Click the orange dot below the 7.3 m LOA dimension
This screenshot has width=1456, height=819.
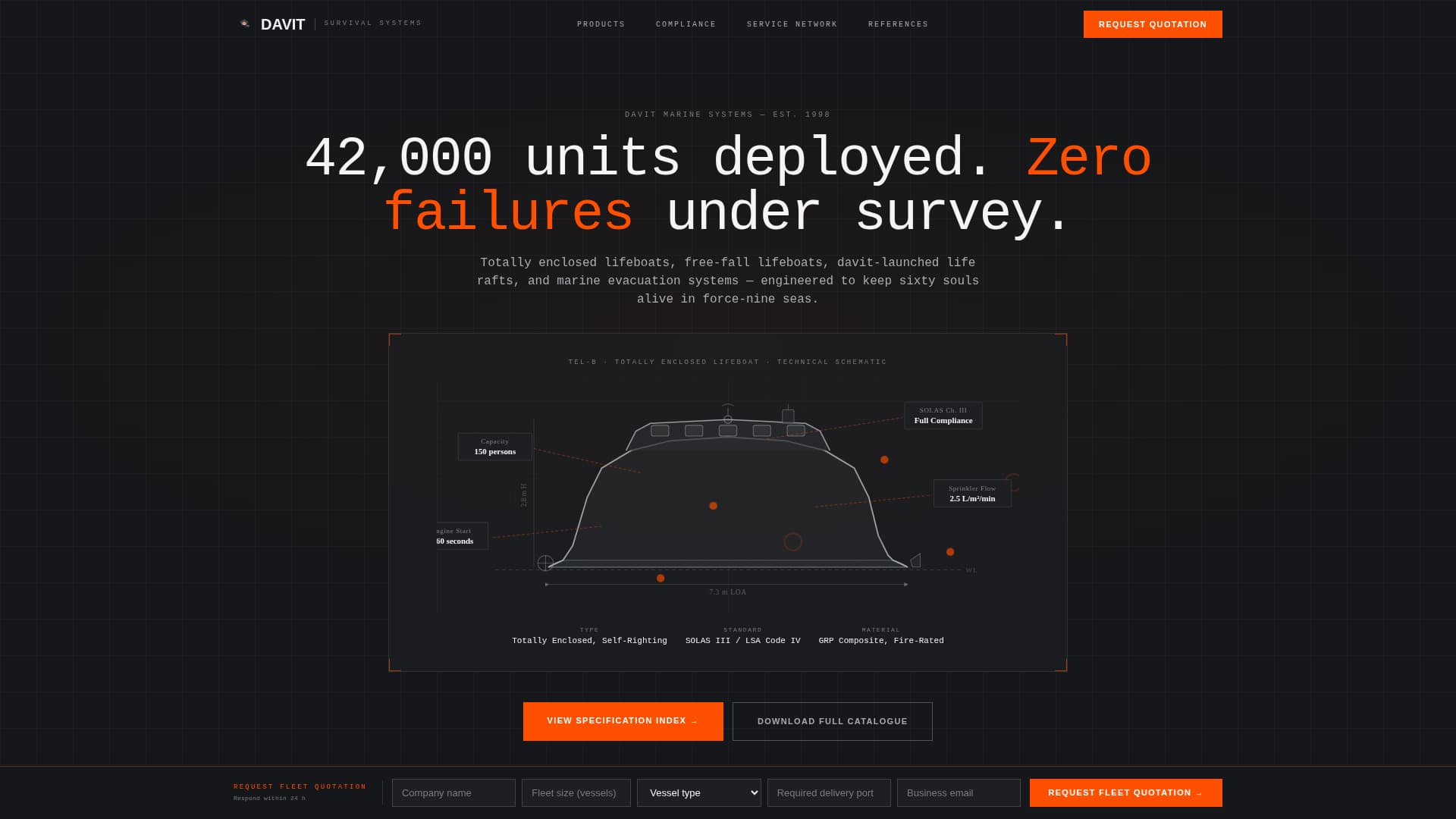coord(660,577)
